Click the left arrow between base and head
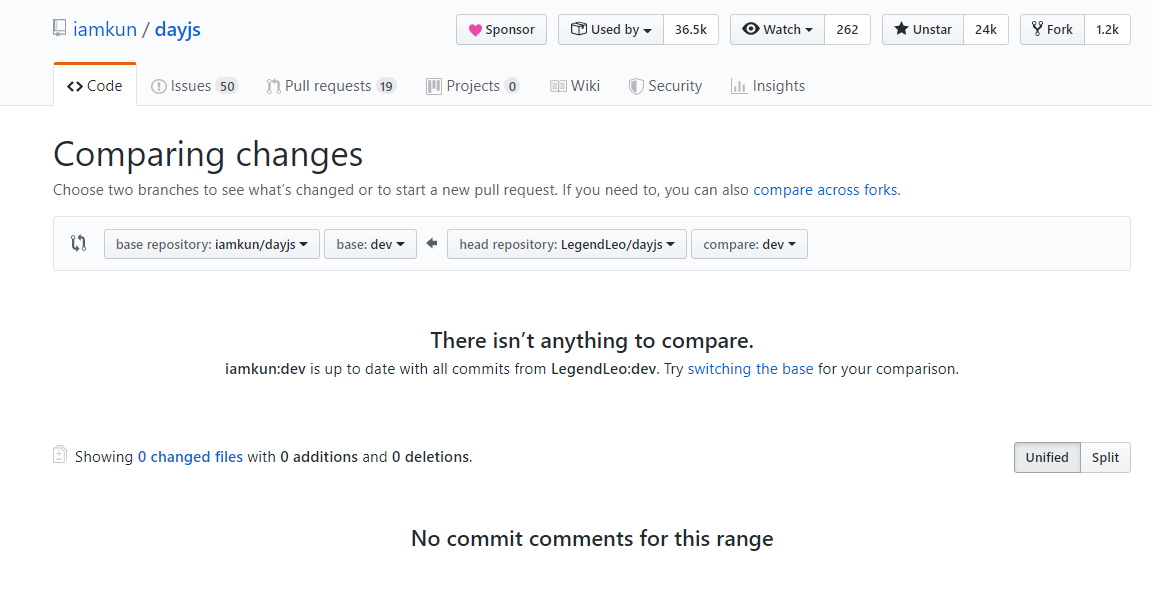This screenshot has width=1153, height=590. click(432, 244)
